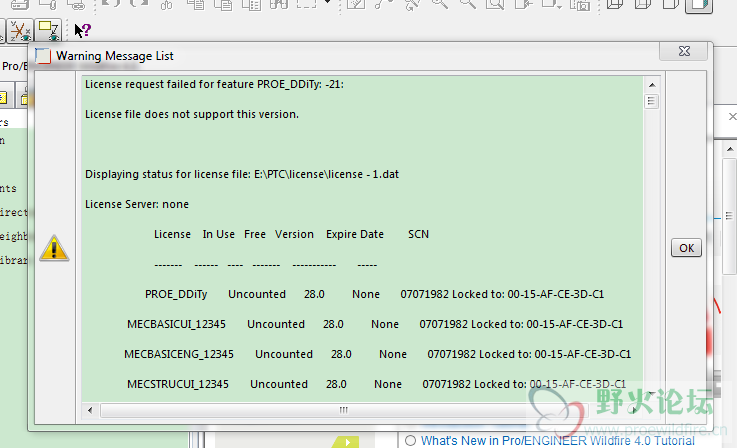Viewport: 737px width, 448px height.
Task: Click the 'Warning Message List' title text
Action: [115, 56]
